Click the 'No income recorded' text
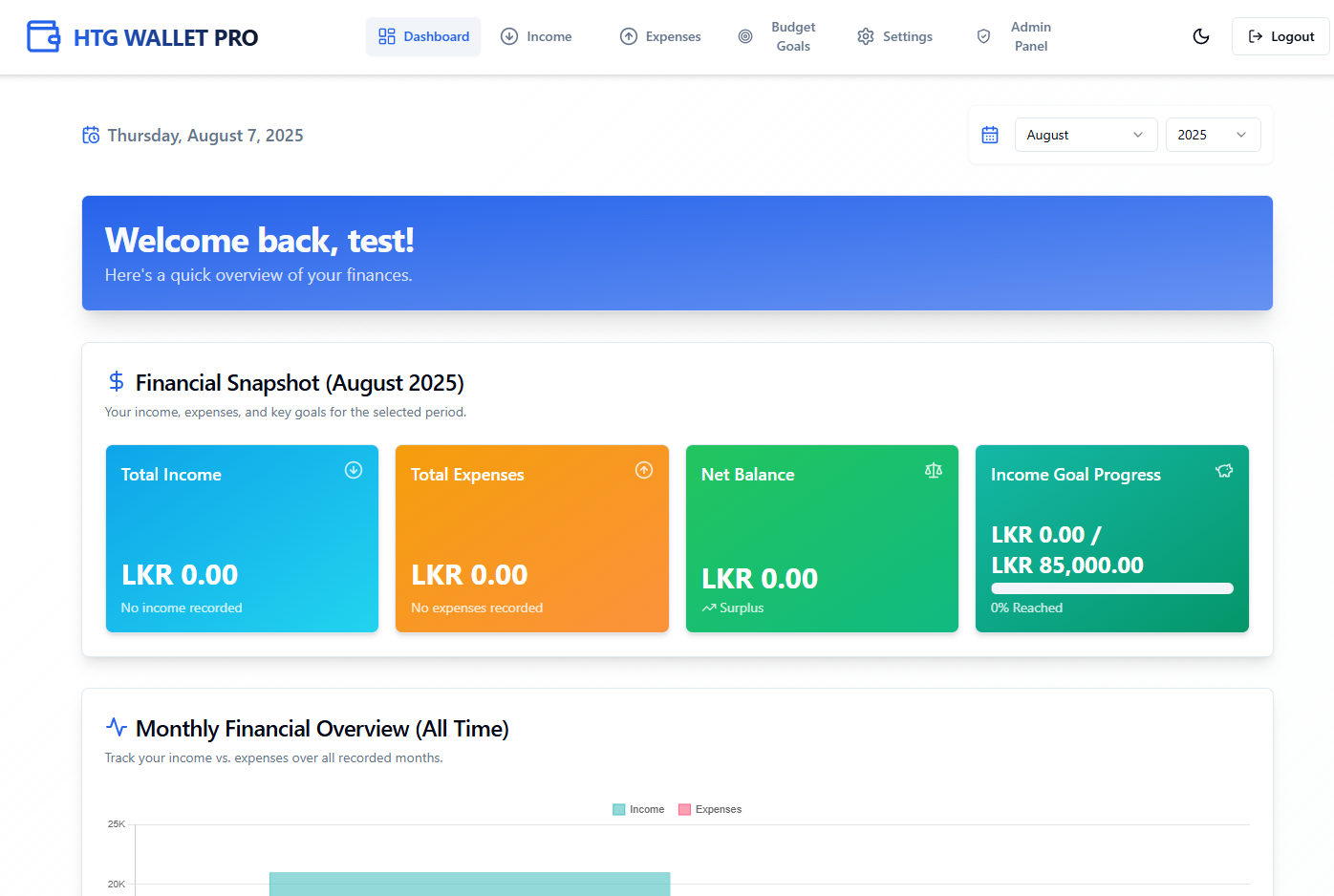The image size is (1334, 896). pyautogui.click(x=182, y=608)
